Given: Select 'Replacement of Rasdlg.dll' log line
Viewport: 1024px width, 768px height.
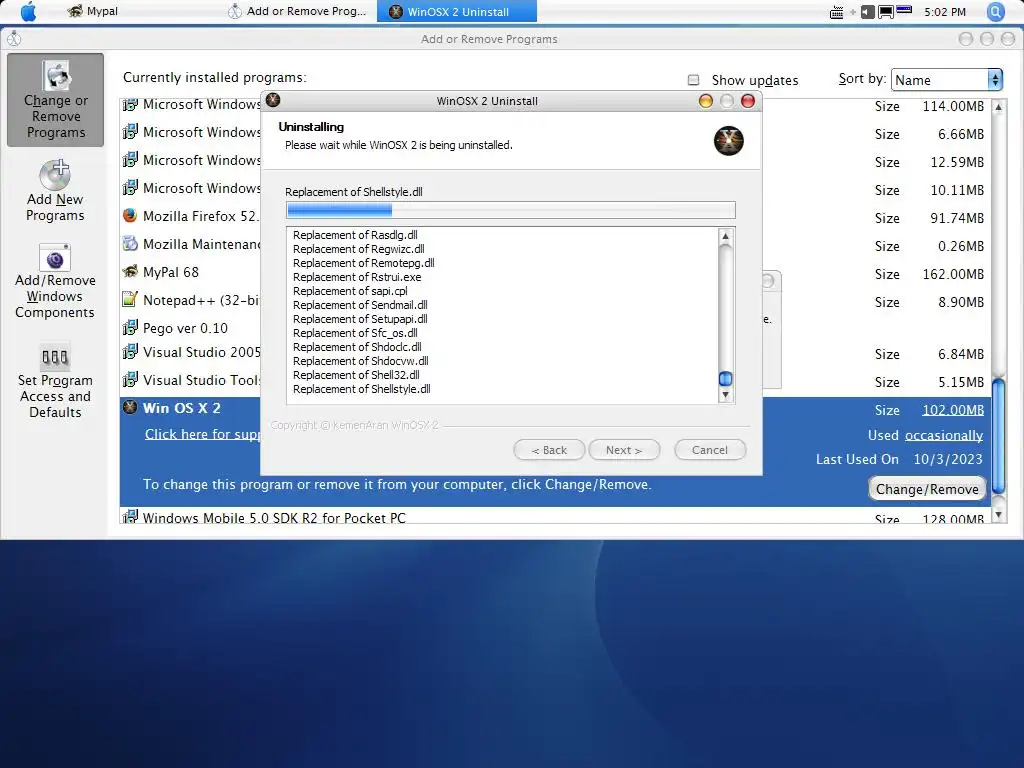Looking at the screenshot, I should [355, 235].
